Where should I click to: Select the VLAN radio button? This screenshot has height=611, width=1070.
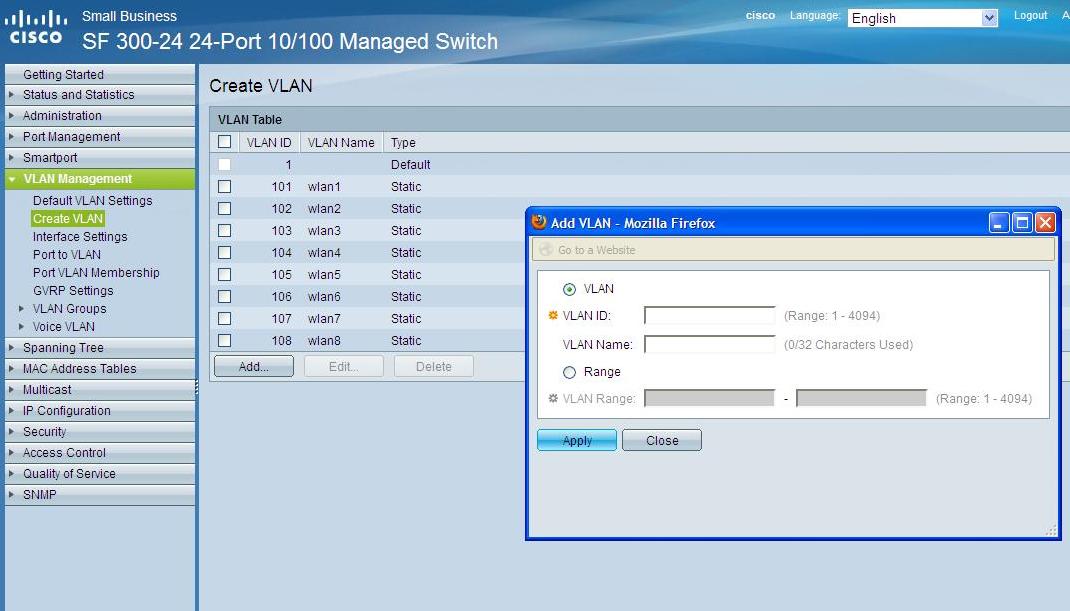click(569, 289)
